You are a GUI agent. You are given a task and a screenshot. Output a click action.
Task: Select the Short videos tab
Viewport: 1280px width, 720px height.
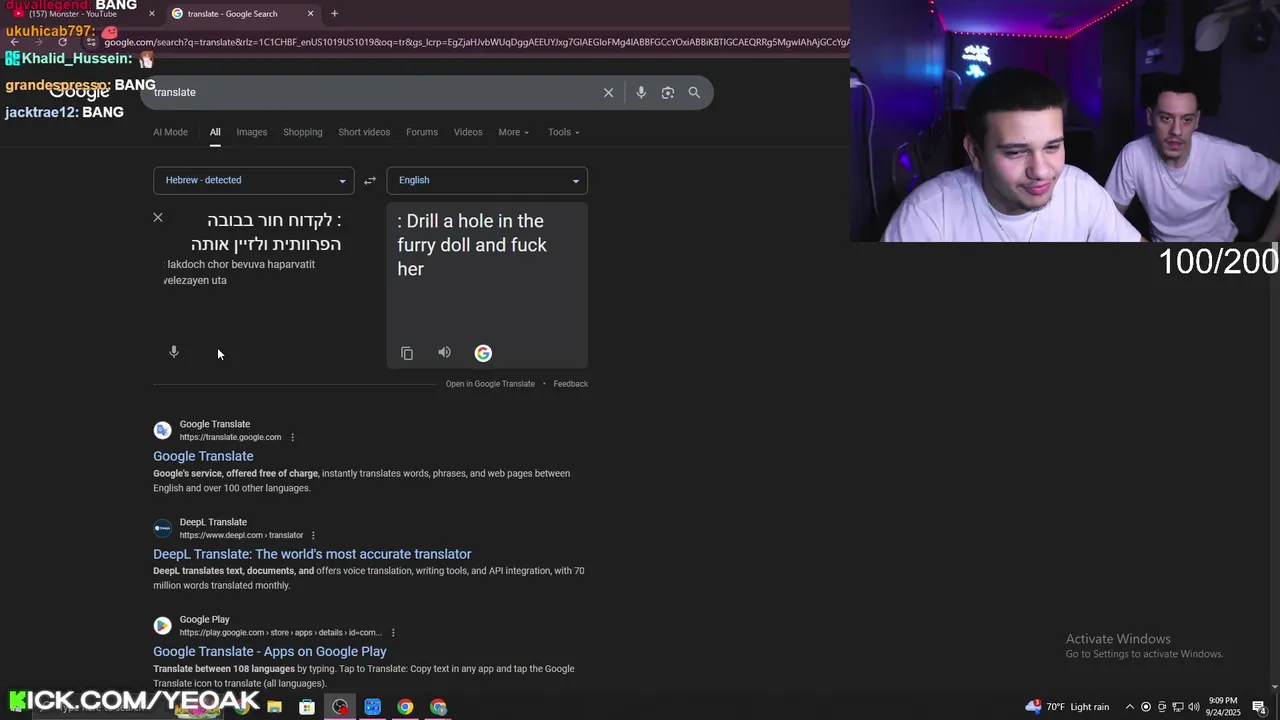point(364,132)
